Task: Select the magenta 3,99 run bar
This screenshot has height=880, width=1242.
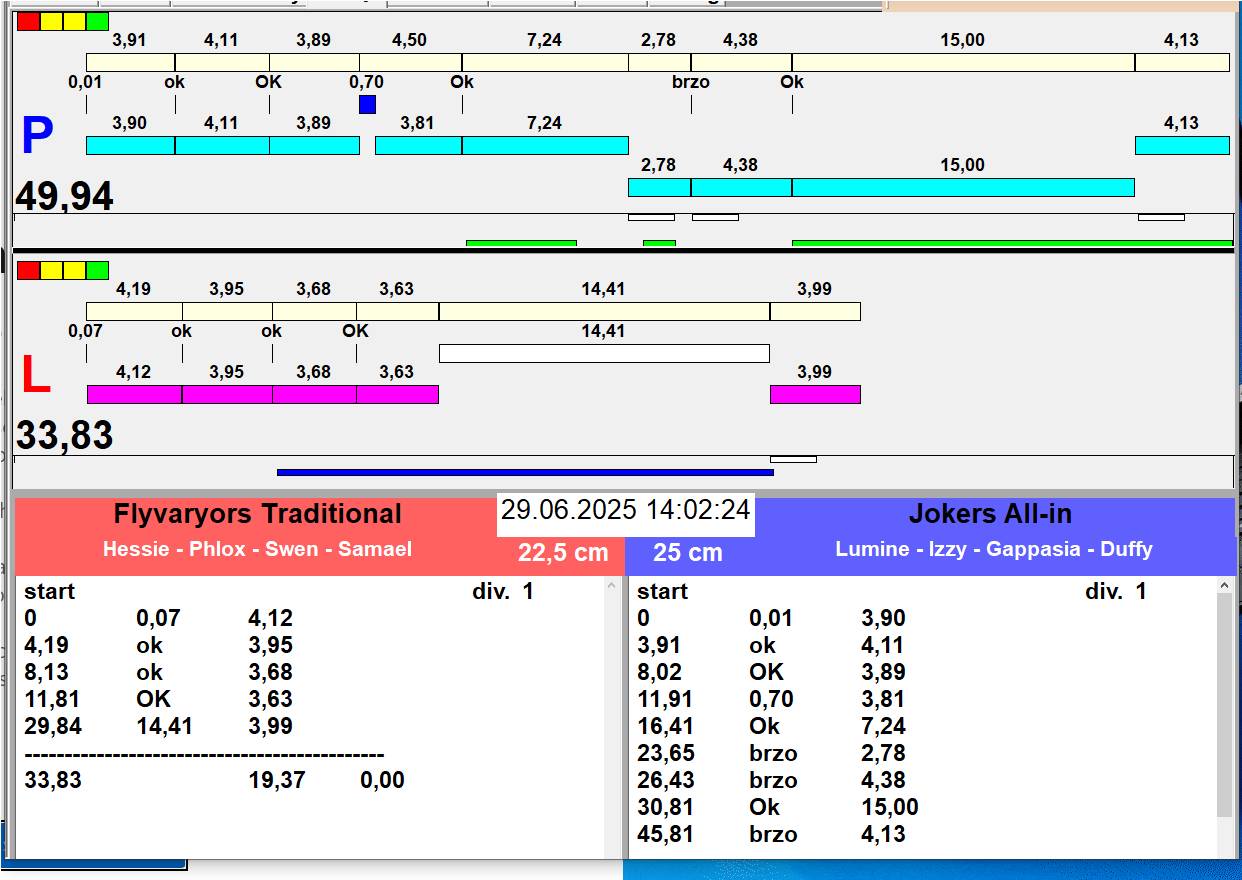Action: pyautogui.click(x=815, y=394)
